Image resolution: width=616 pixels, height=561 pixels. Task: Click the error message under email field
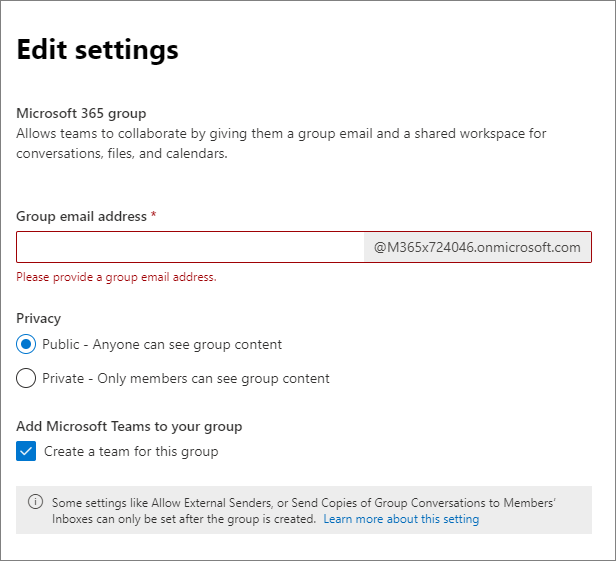point(116,277)
